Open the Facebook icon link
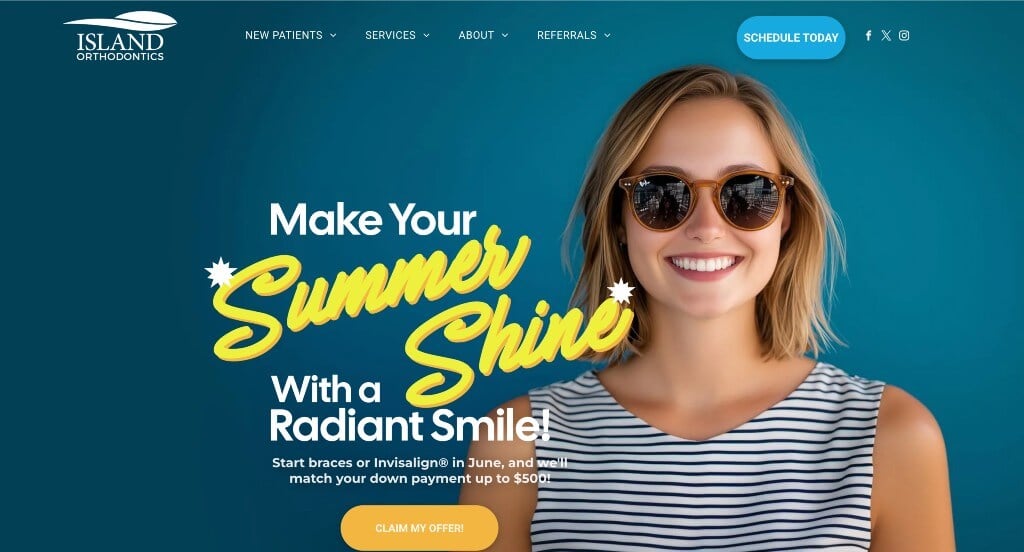 pos(868,35)
